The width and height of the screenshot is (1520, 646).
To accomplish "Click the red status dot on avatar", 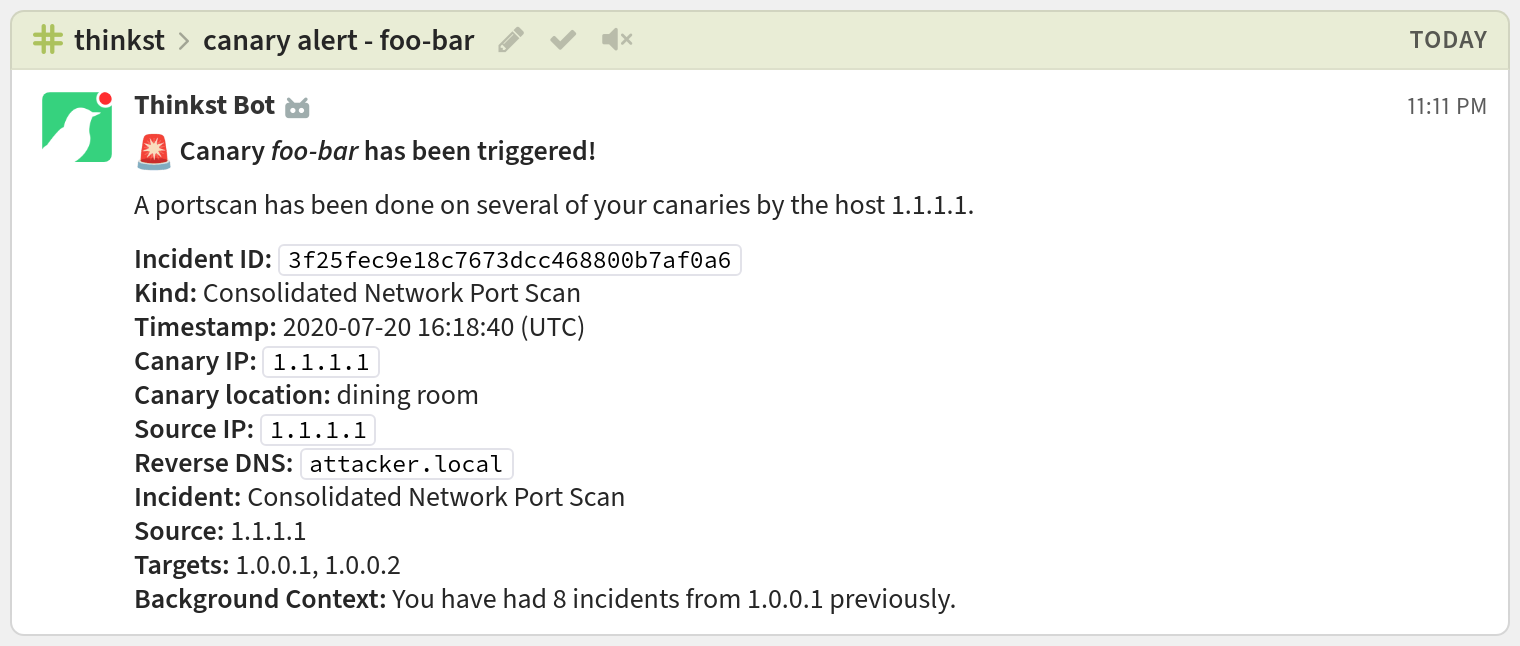I will [105, 98].
